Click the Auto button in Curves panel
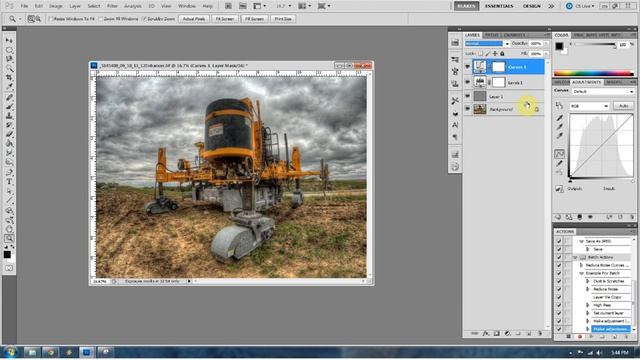Image resolution: width=640 pixels, height=360 pixels. 623,106
